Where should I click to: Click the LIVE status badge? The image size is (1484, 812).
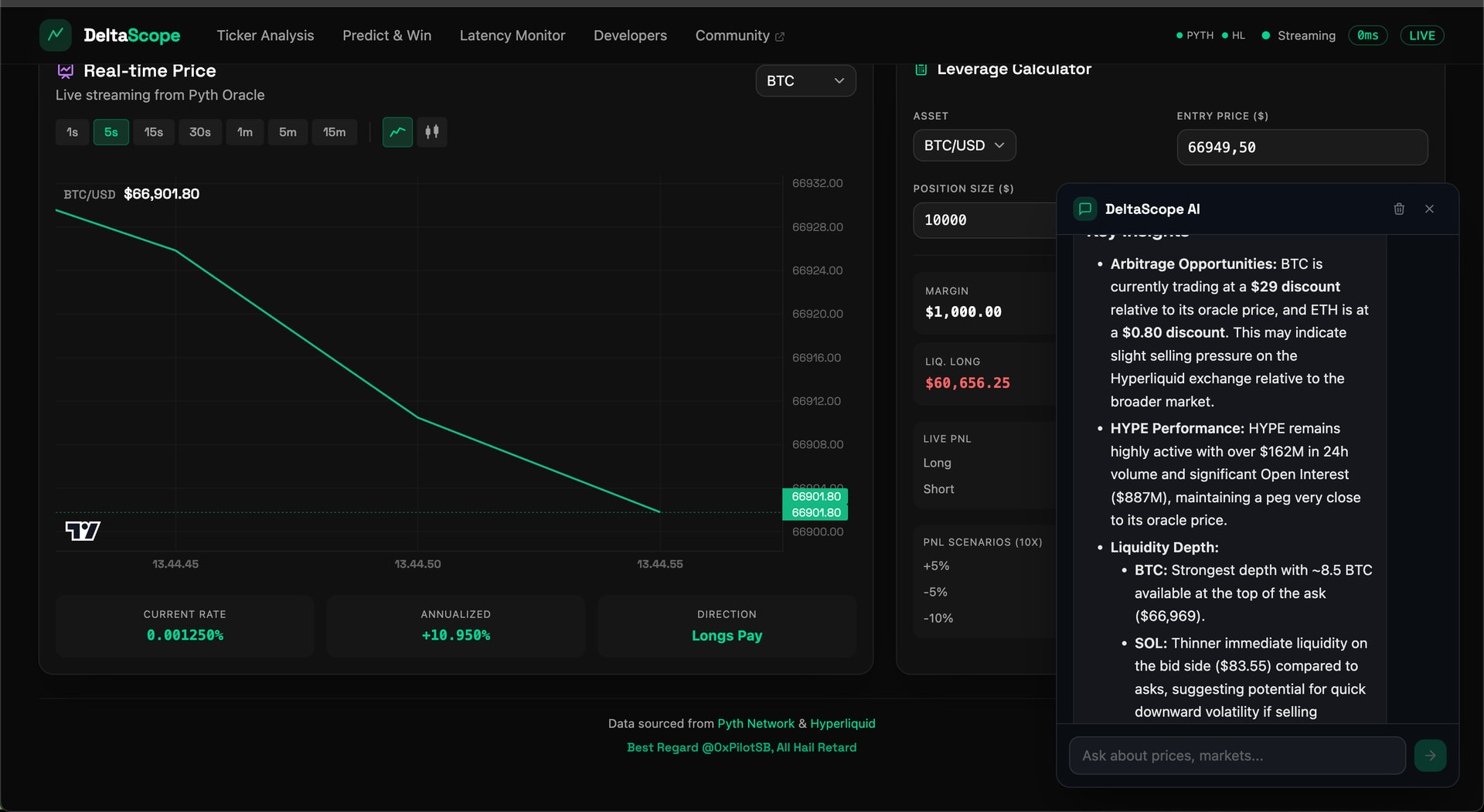click(1421, 36)
